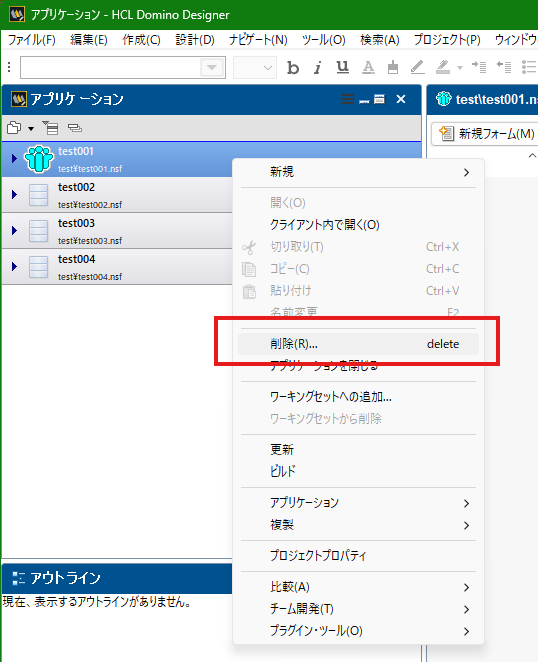Choose 削除(R)... from context menu
Viewport: 538px width, 662px height.
click(x=358, y=344)
